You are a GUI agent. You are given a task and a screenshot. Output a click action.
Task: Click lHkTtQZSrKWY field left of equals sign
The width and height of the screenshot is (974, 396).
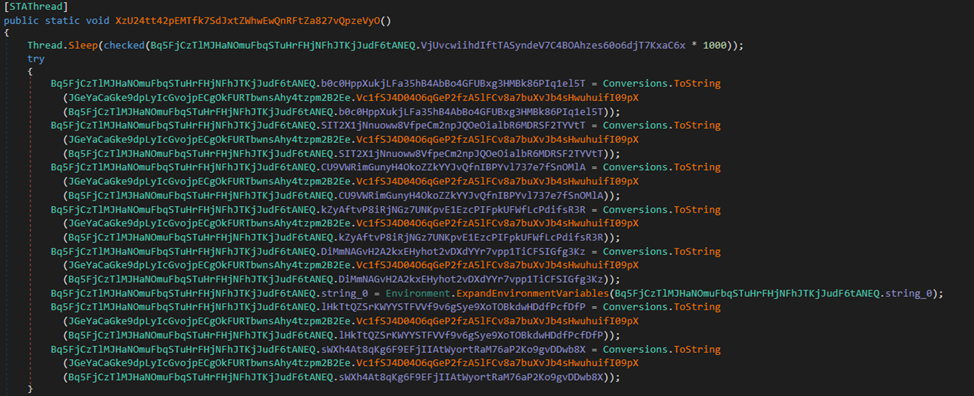tap(453, 307)
